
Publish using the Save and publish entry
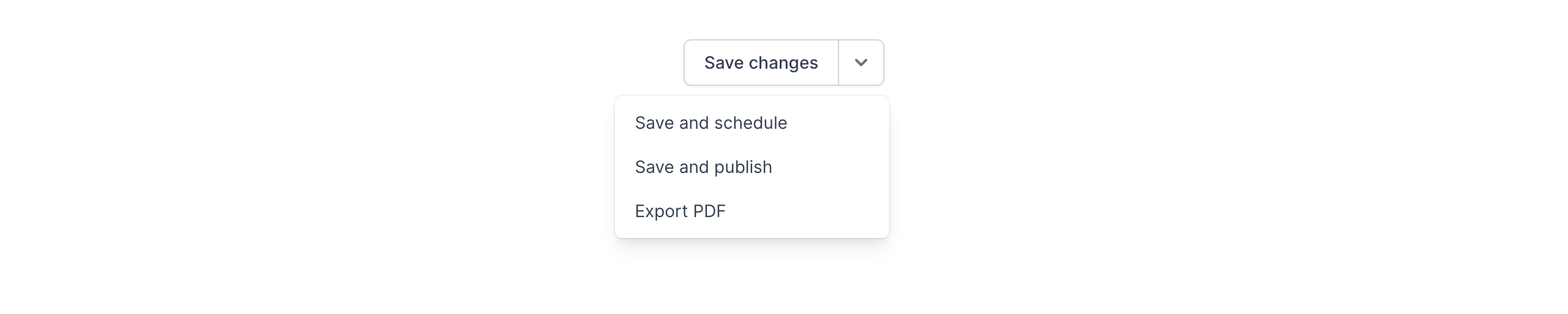703,167
